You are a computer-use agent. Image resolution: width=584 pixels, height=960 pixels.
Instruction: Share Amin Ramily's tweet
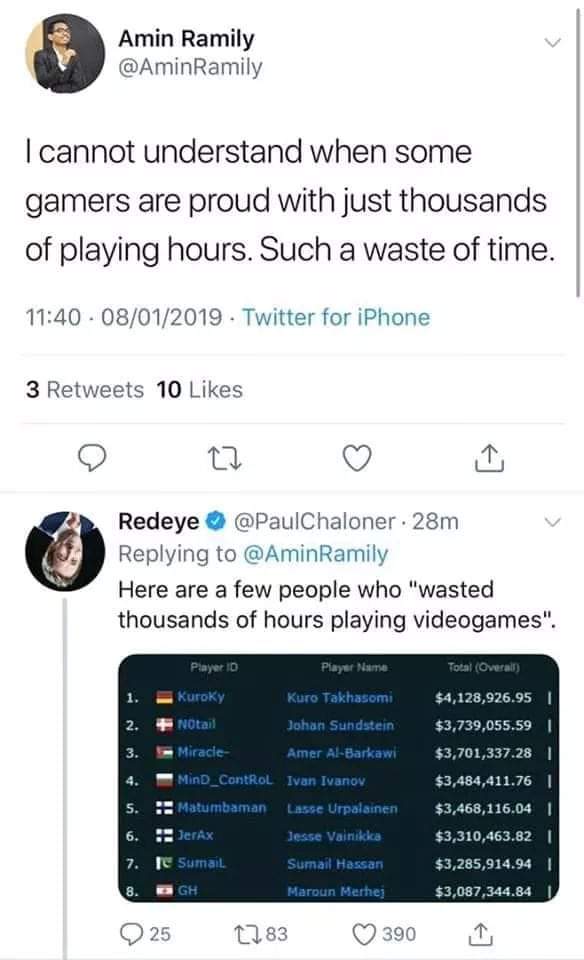point(490,457)
